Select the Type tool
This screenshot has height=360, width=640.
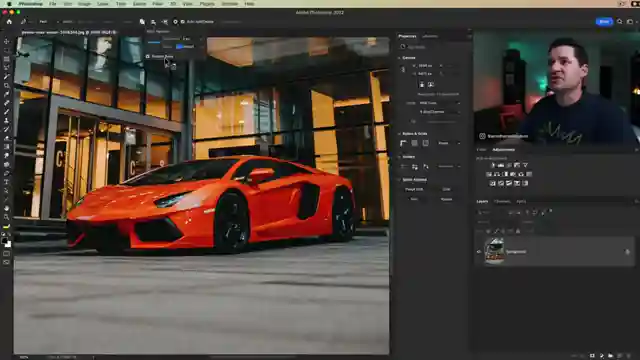7,182
